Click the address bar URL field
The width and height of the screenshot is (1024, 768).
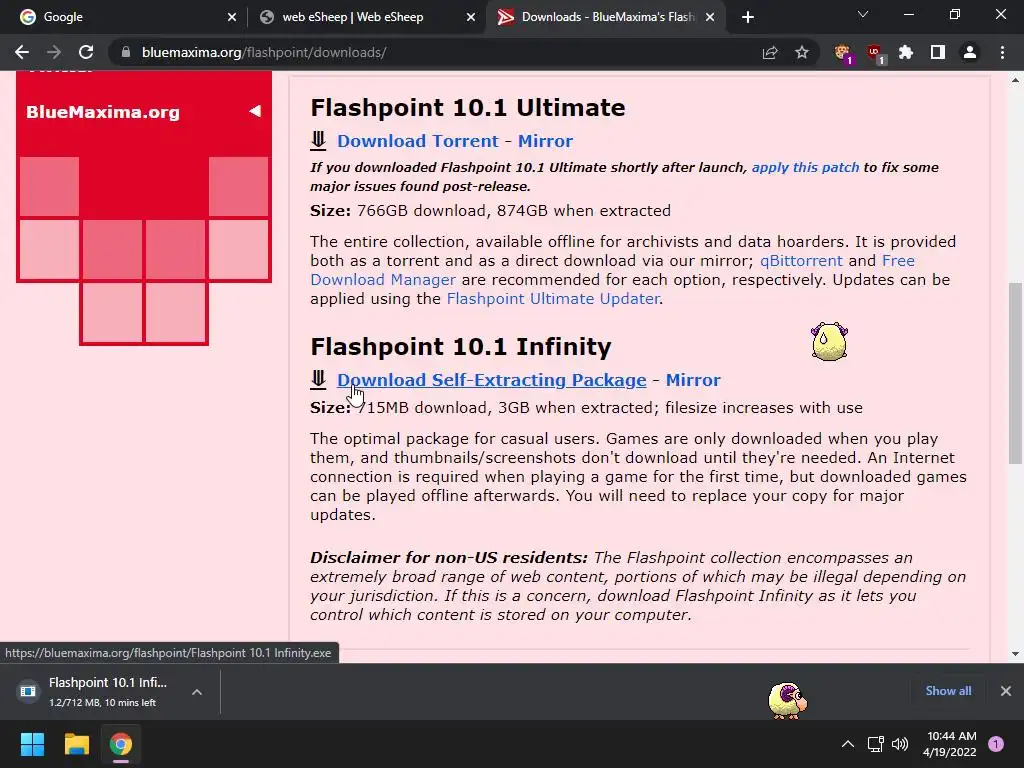coord(431,52)
